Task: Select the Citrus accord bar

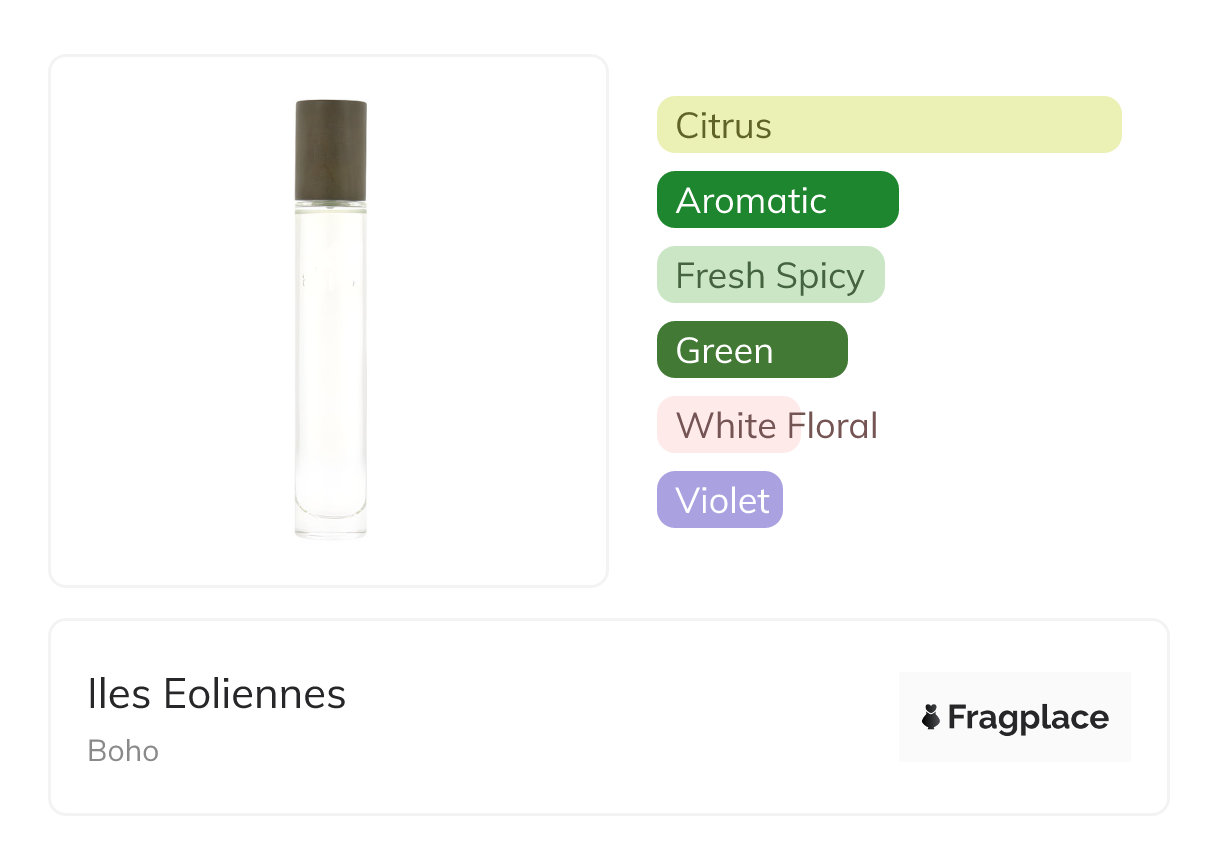Action: pos(889,125)
